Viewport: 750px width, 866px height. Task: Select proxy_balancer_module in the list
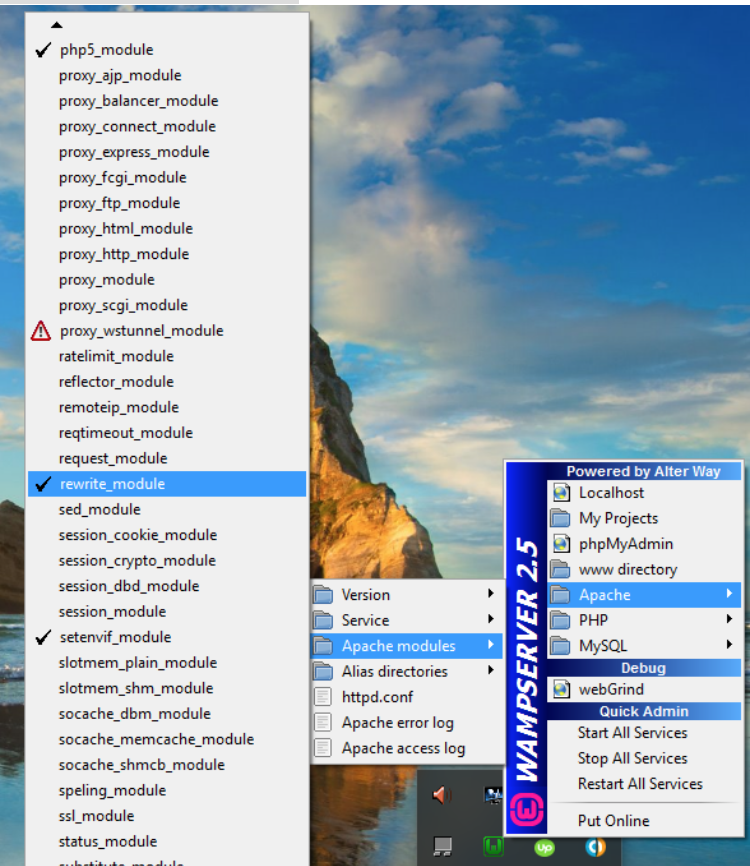tap(167, 101)
